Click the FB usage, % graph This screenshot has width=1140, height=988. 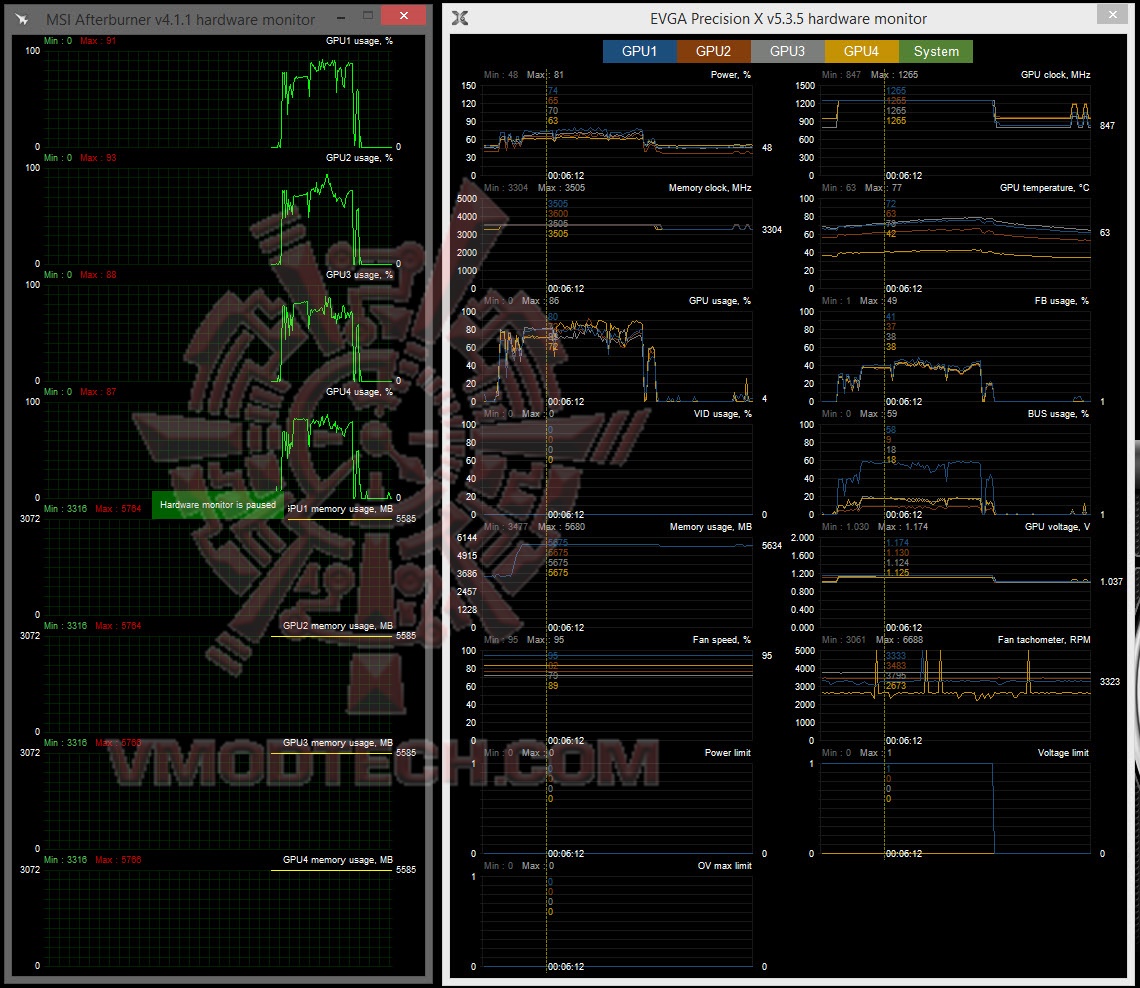tap(955, 356)
